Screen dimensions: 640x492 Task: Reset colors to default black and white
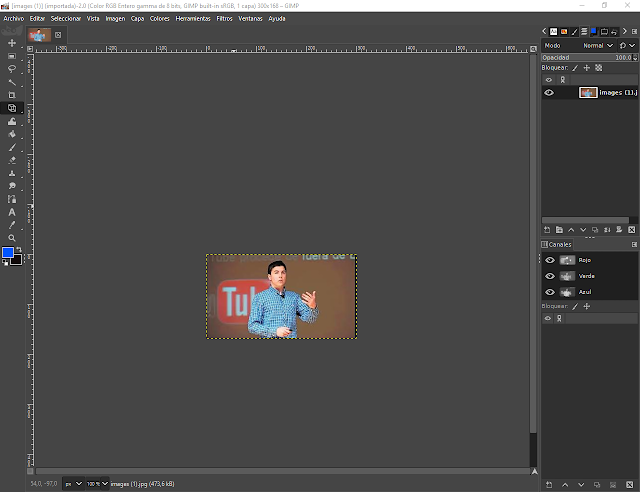(5, 263)
